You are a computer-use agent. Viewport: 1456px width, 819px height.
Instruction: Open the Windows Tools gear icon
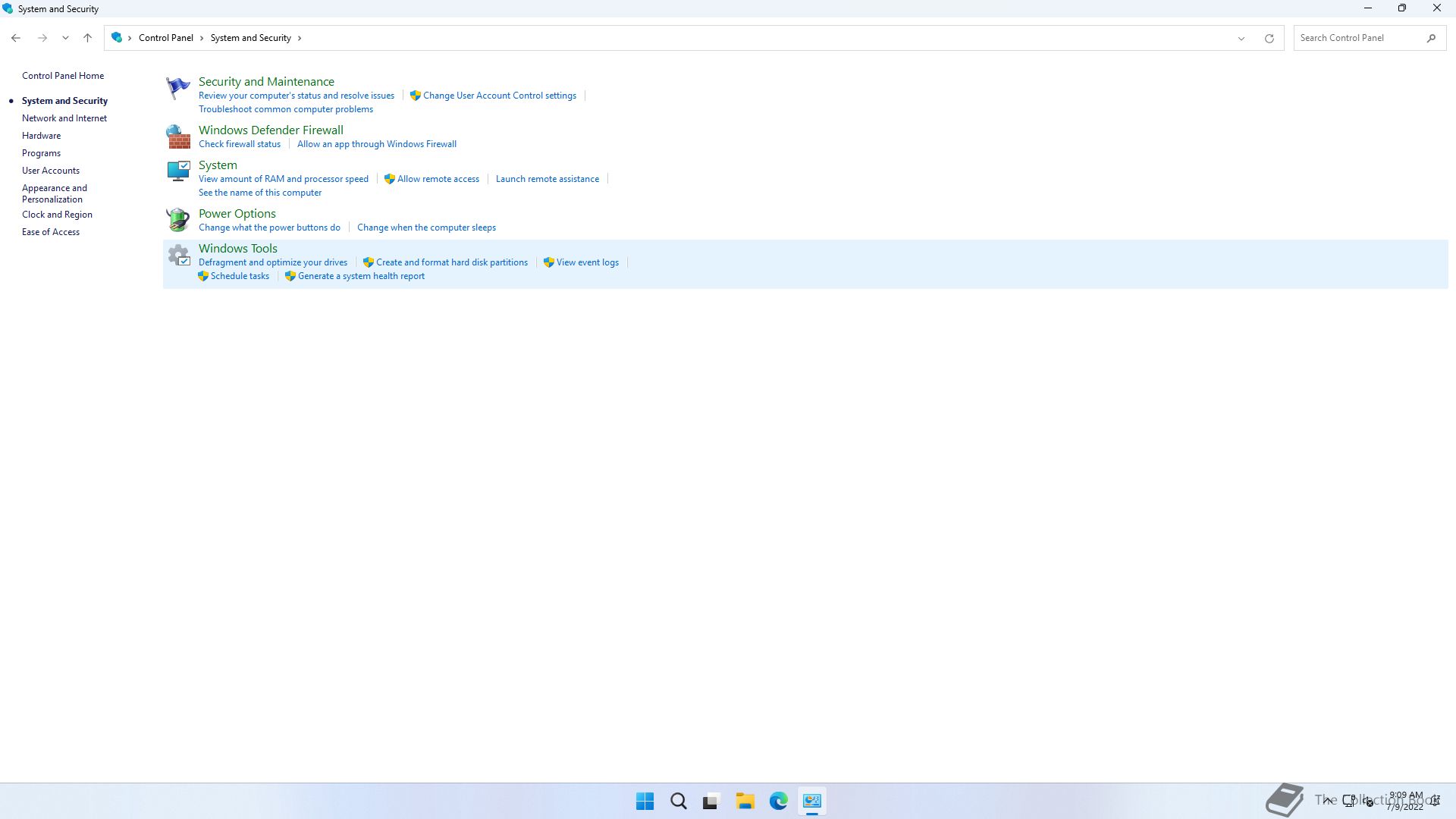pyautogui.click(x=177, y=255)
